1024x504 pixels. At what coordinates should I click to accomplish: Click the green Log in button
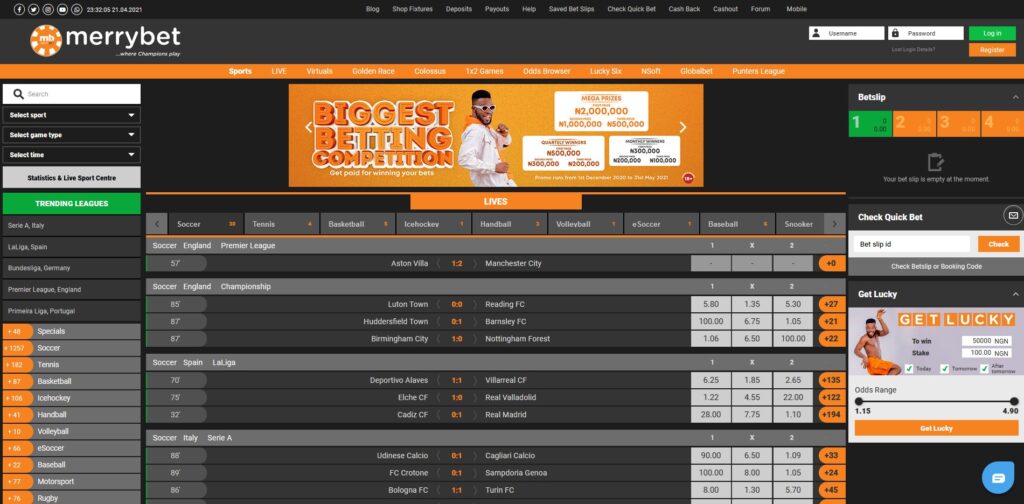(992, 33)
